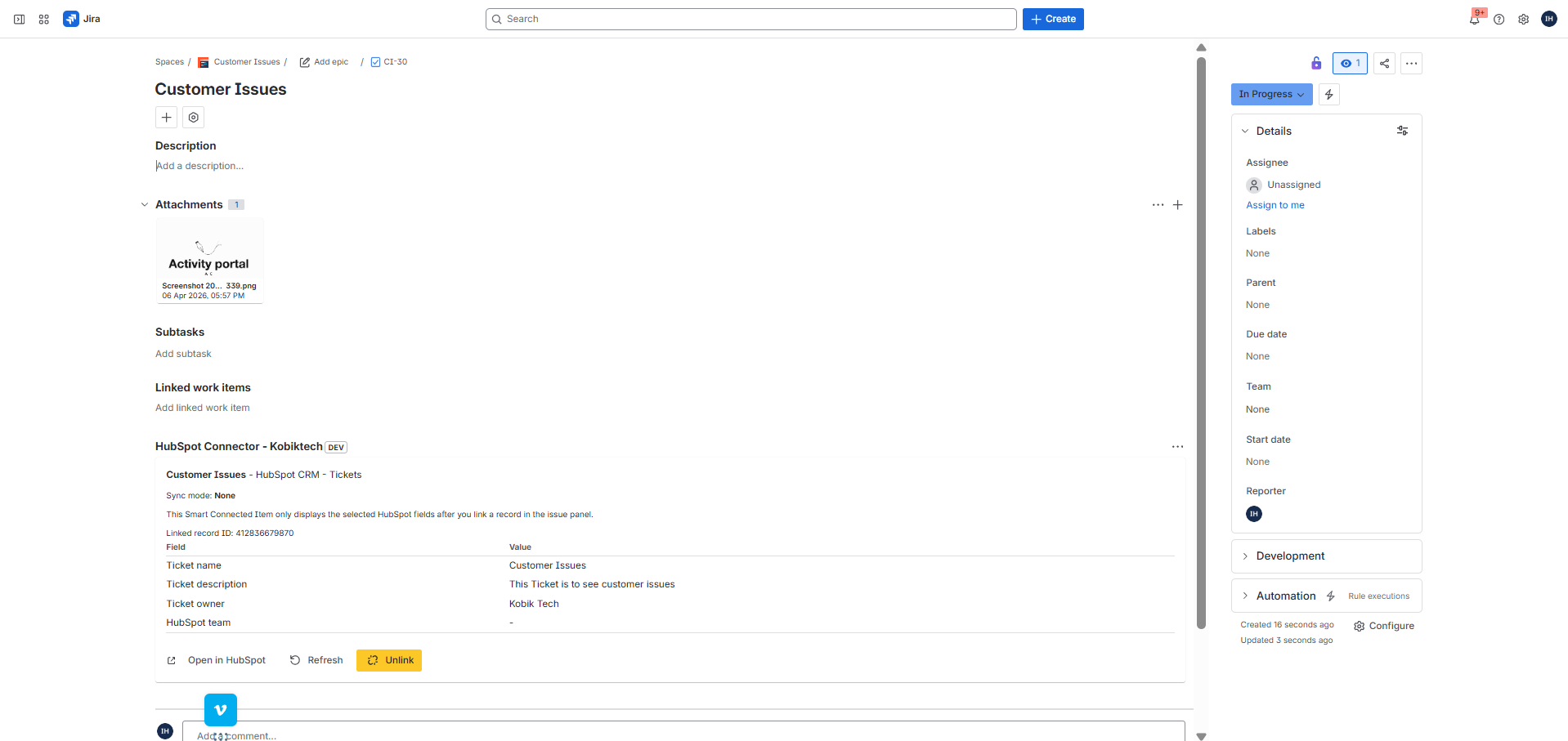Image resolution: width=1568 pixels, height=741 pixels.
Task: Open Jira settings gear icon
Action: coord(1523,18)
